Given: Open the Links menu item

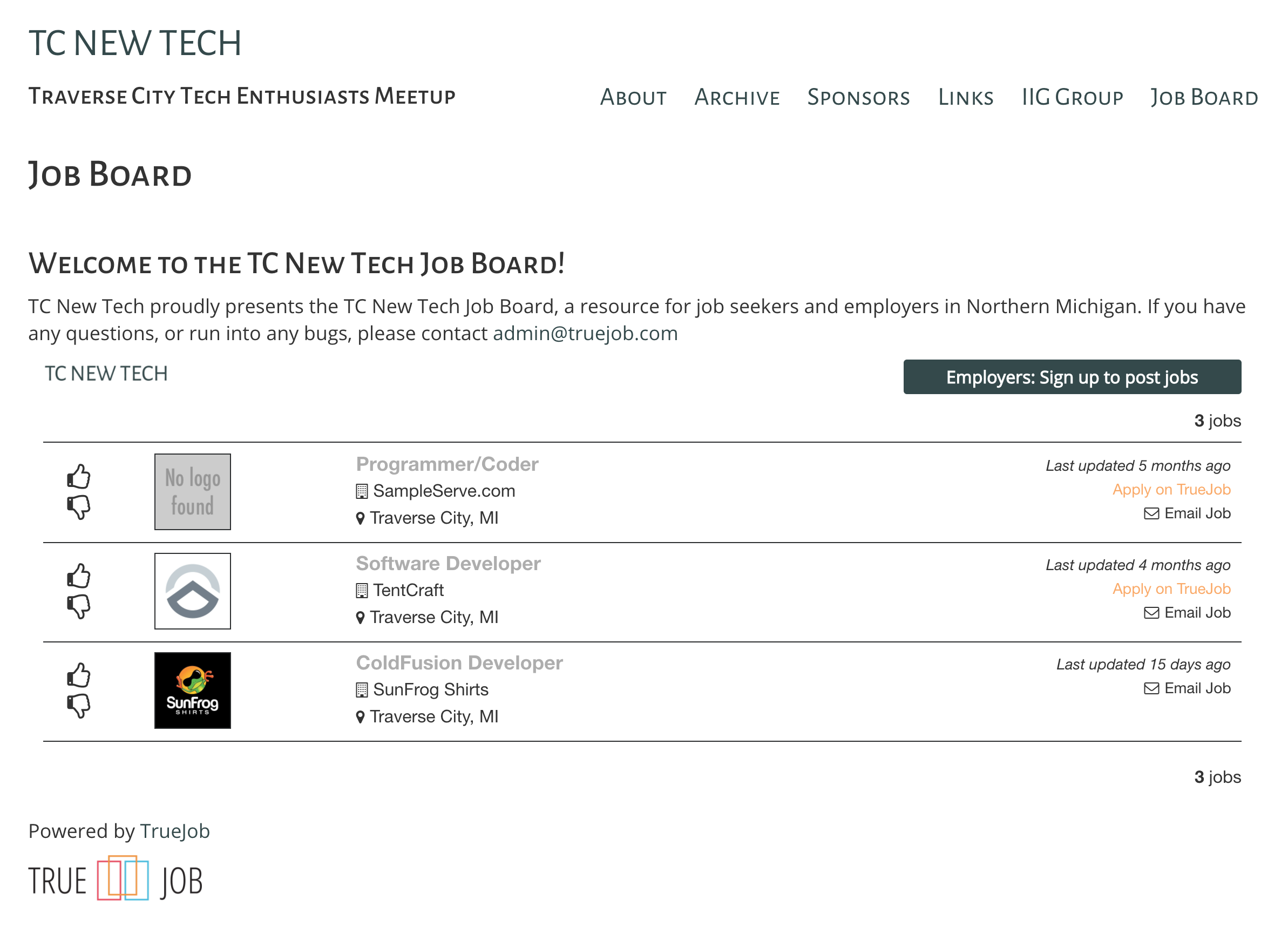Looking at the screenshot, I should click(x=966, y=98).
